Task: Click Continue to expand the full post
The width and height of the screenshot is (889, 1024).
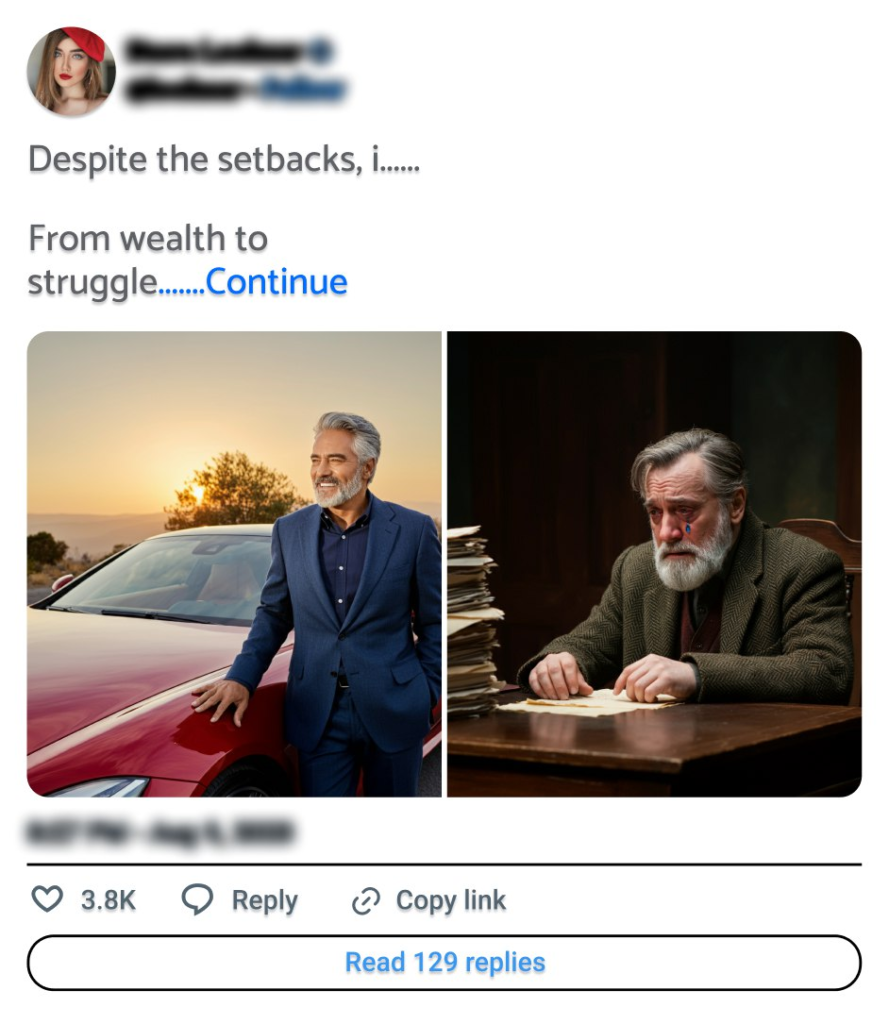Action: click(276, 283)
